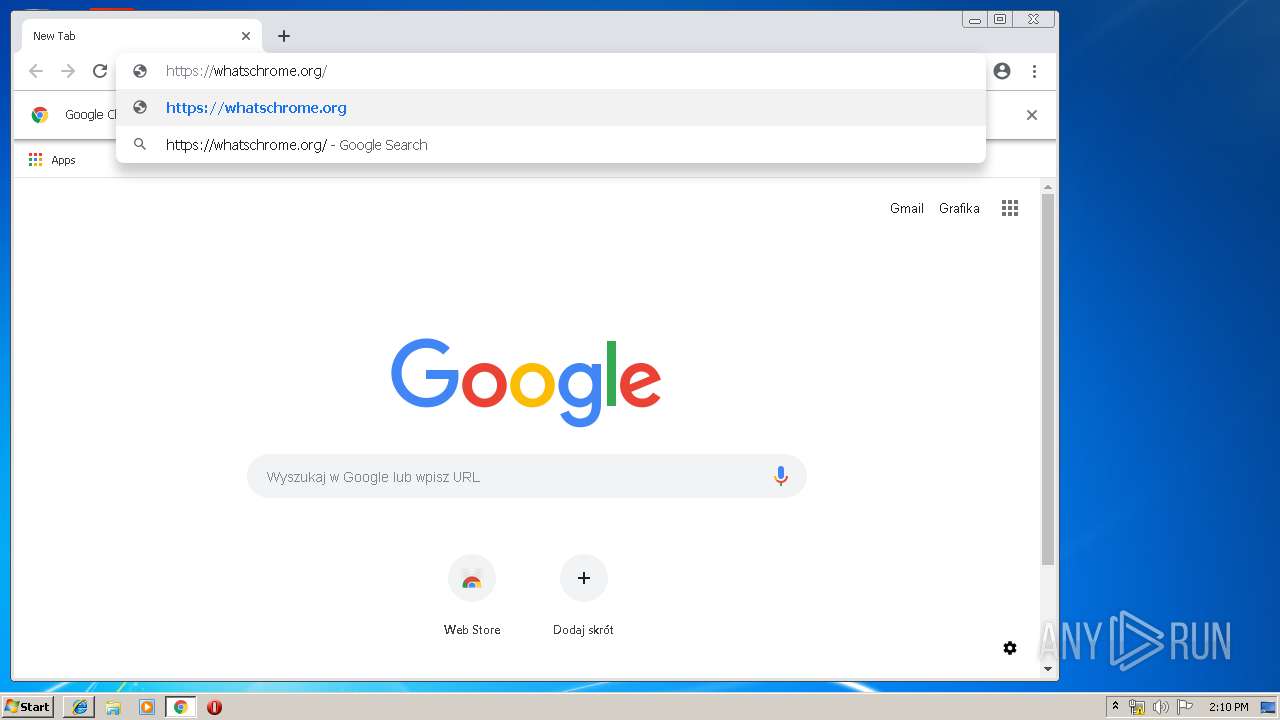
Task: Start voice search with microphone icon
Action: pyautogui.click(x=781, y=477)
